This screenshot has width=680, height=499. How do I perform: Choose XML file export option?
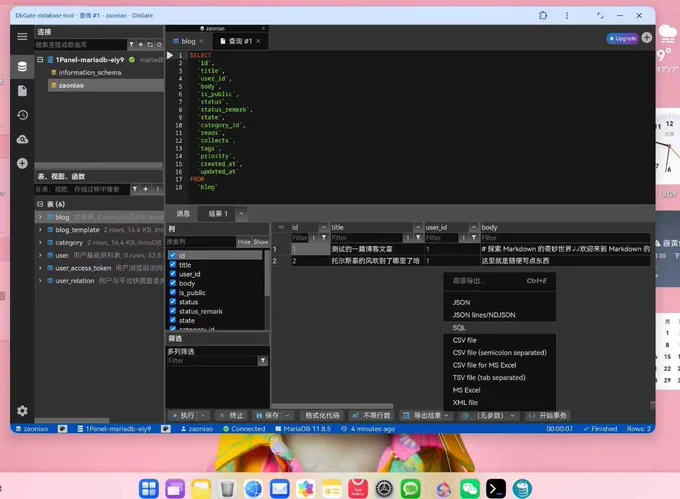pyautogui.click(x=500, y=403)
